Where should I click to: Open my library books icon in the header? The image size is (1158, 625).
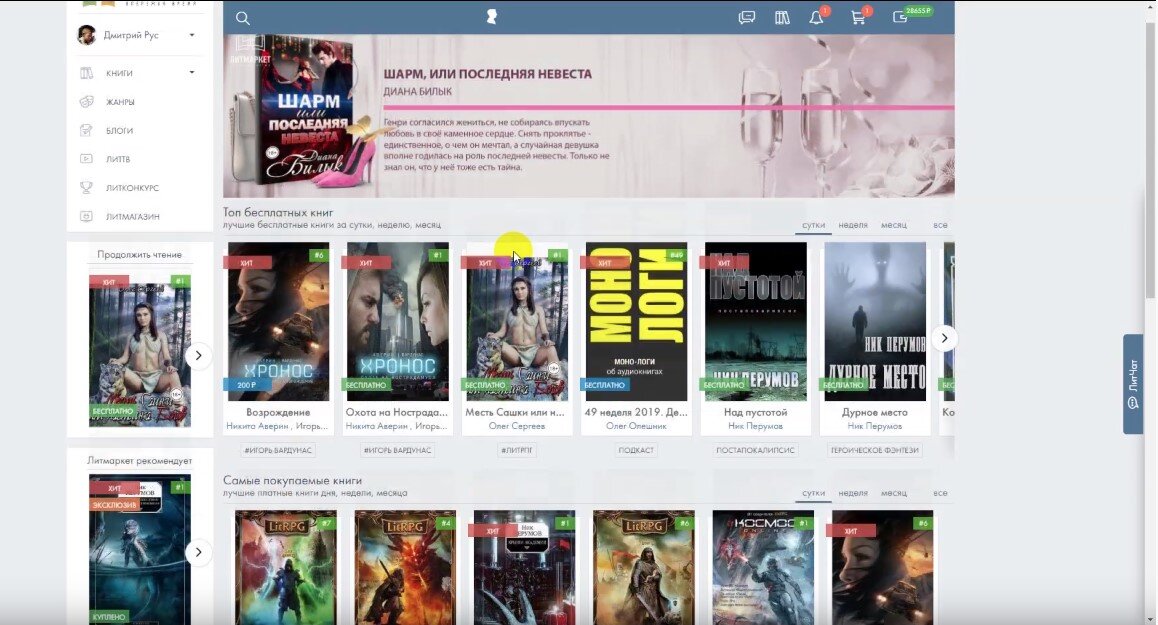[782, 17]
